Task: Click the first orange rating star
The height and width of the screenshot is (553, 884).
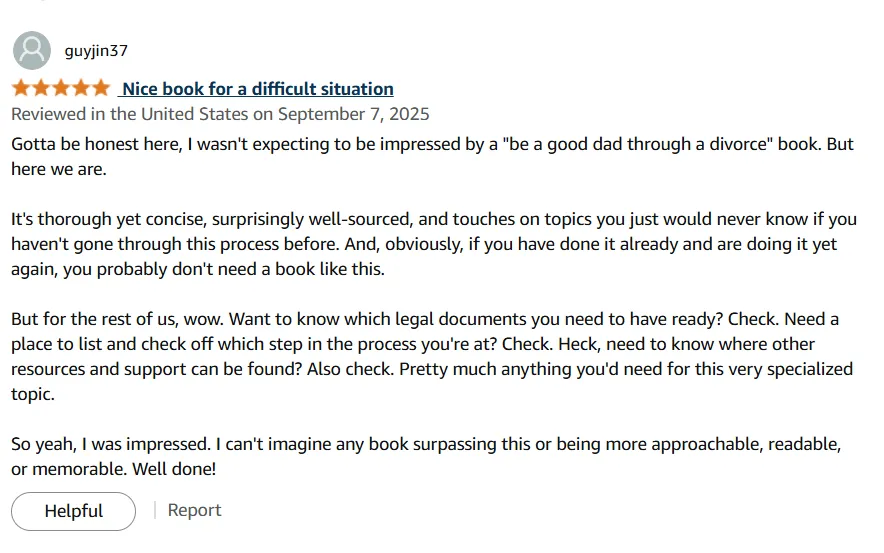Action: [x=21, y=88]
